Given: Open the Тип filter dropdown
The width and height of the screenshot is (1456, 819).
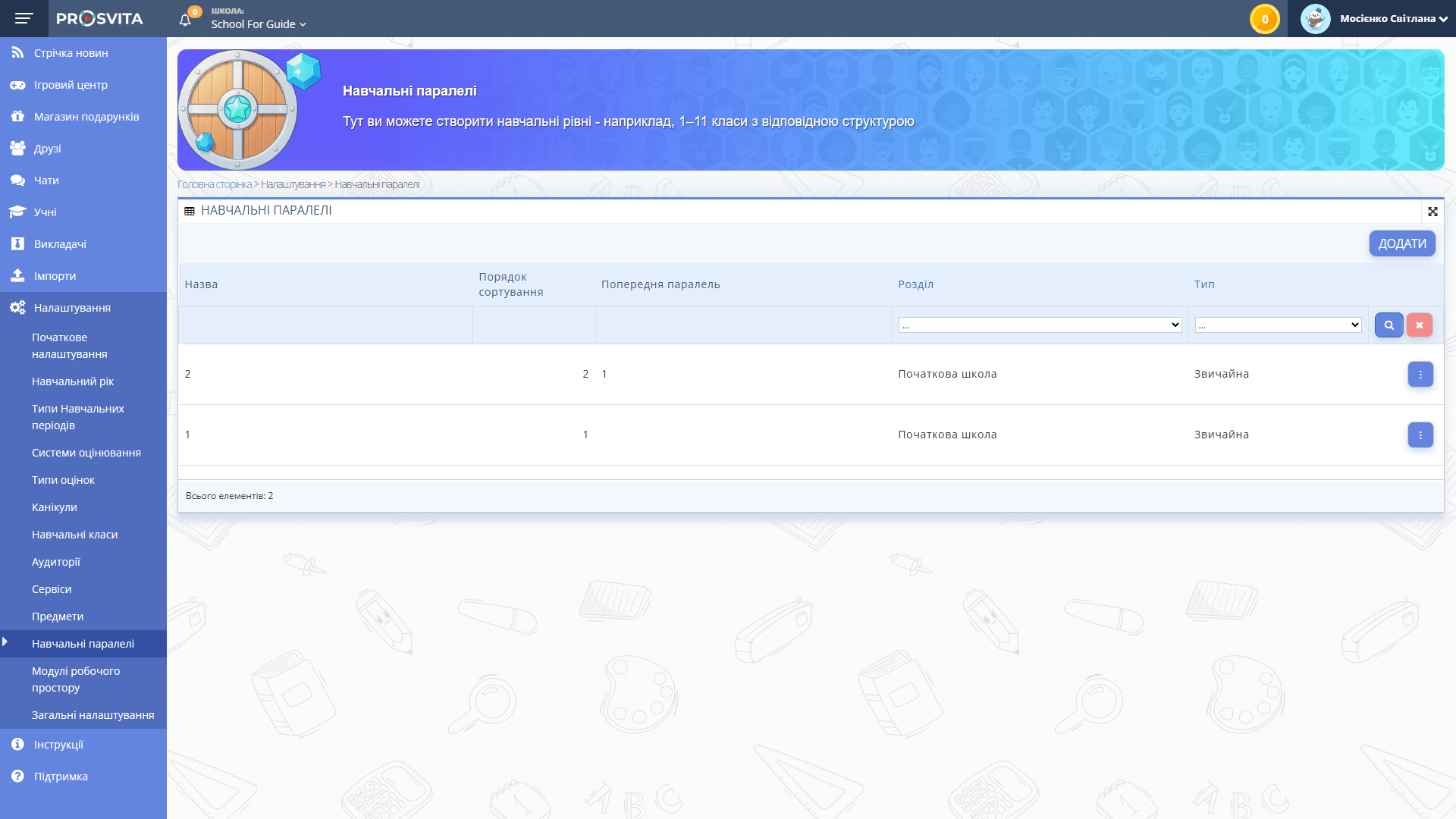Looking at the screenshot, I should (1278, 325).
